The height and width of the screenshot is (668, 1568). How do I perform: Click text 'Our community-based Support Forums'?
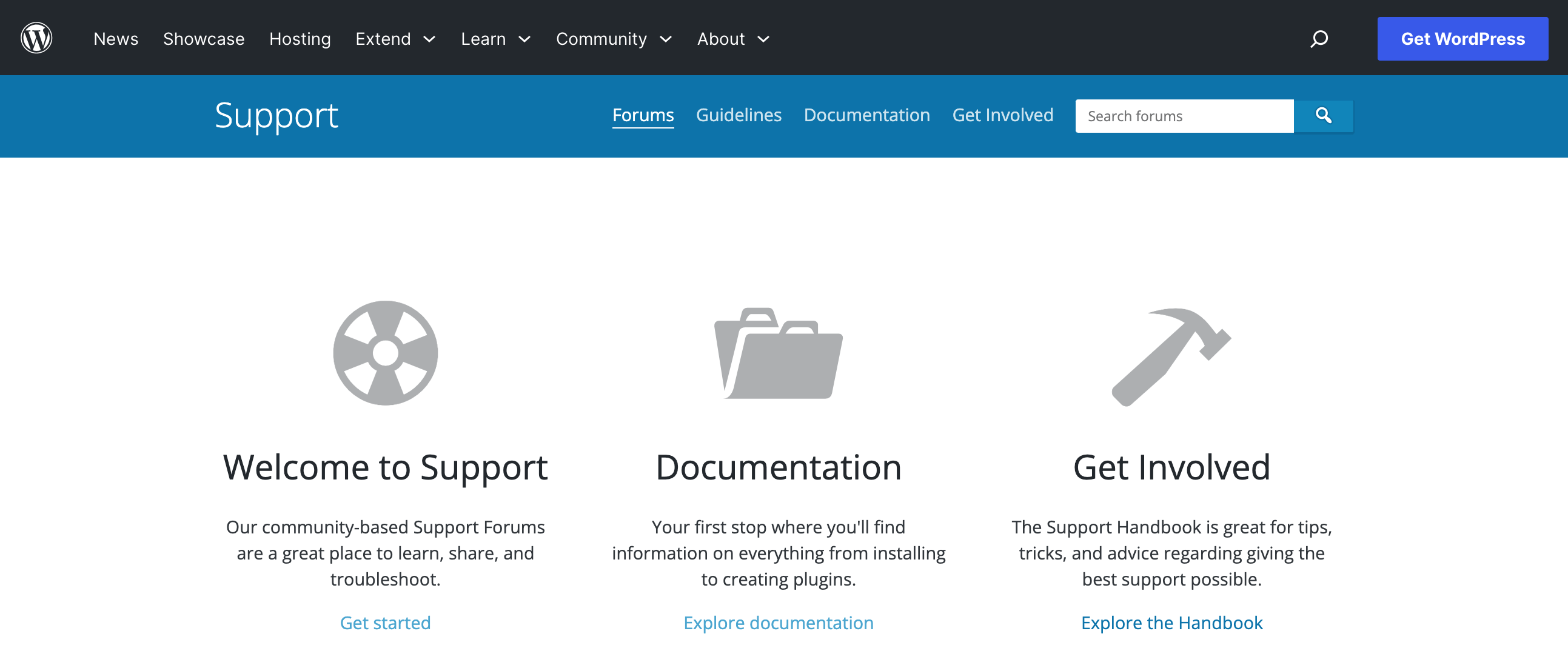(385, 527)
